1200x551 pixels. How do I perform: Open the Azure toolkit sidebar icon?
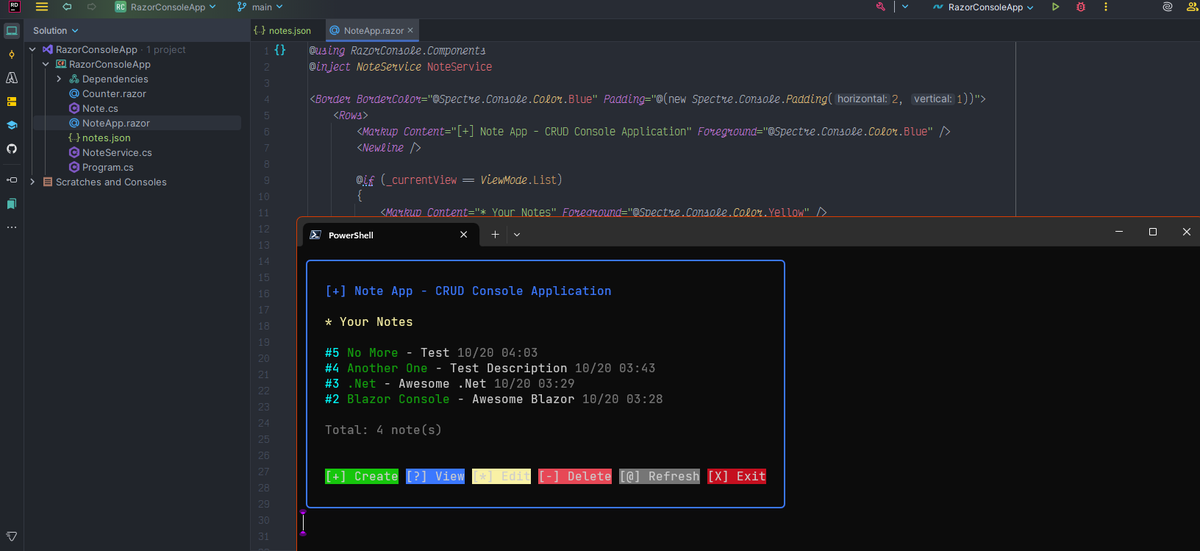(12, 78)
